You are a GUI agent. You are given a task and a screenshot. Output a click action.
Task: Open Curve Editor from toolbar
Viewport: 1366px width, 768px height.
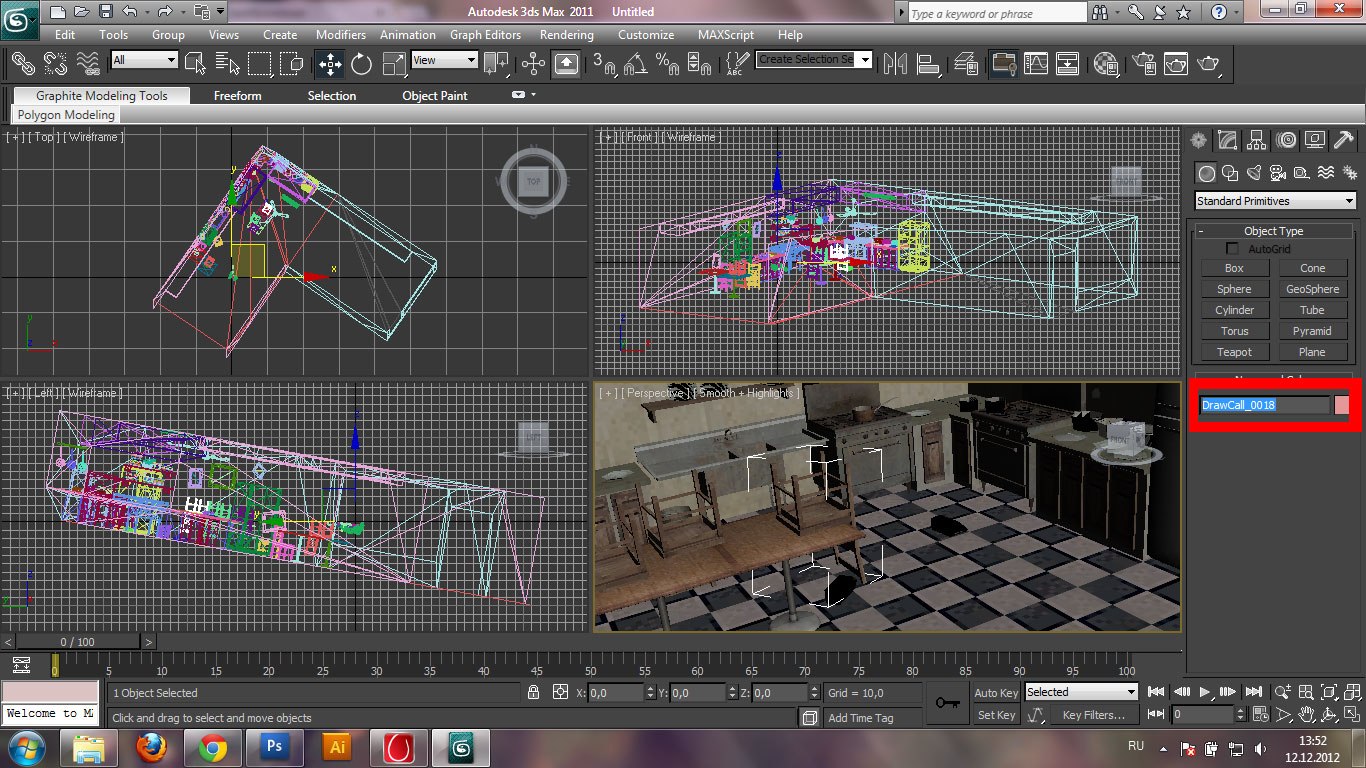pos(1036,64)
